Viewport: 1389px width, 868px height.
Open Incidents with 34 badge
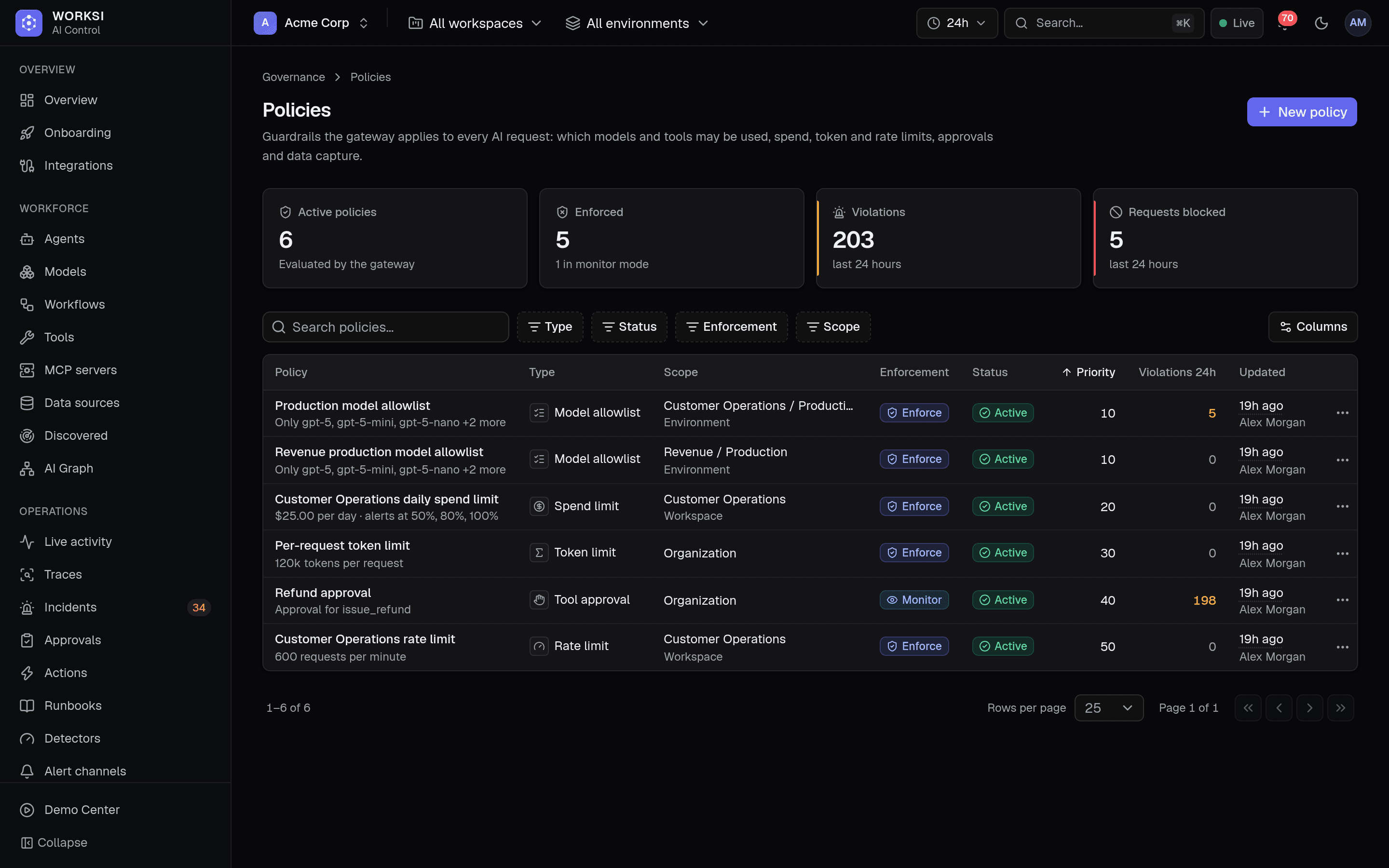point(115,608)
